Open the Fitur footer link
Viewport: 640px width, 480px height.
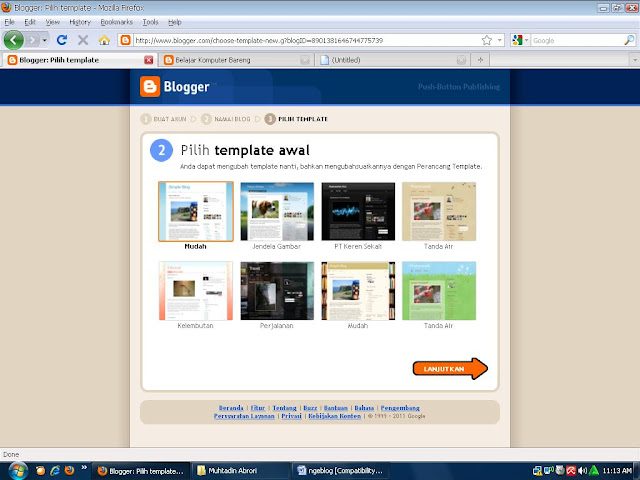click(x=258, y=408)
